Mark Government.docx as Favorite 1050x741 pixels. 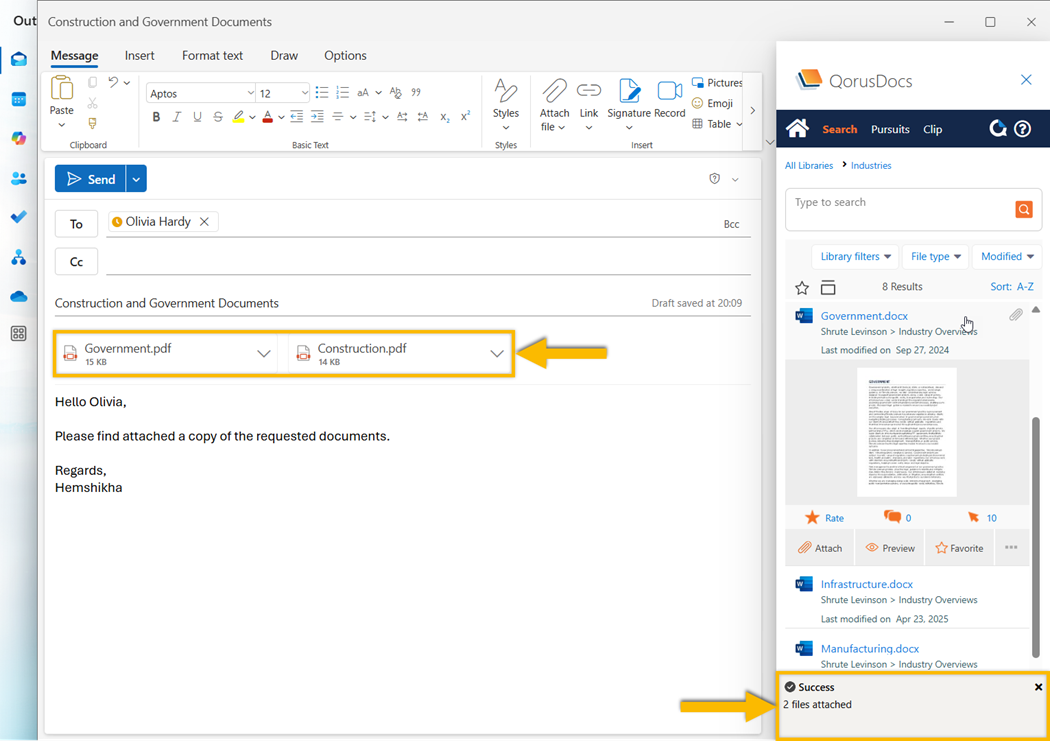click(959, 548)
